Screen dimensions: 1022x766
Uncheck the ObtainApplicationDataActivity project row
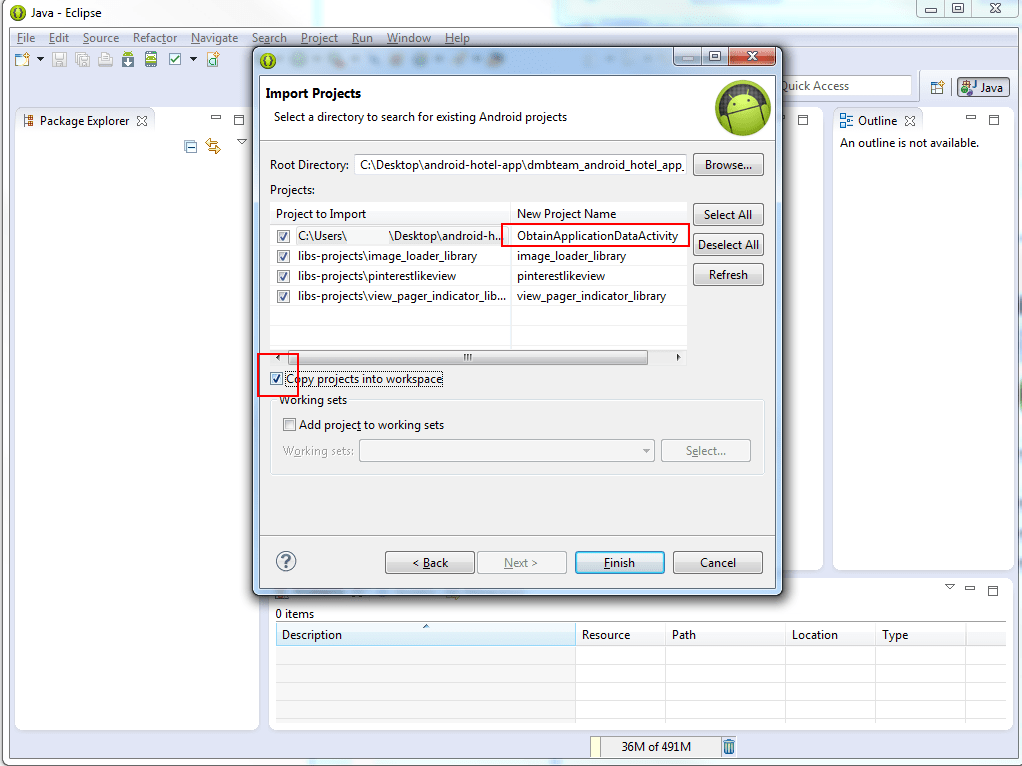[x=283, y=236]
